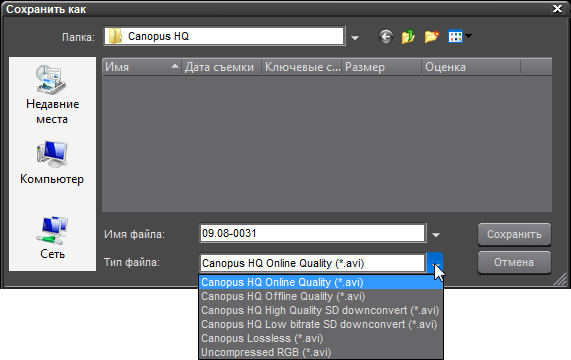The width and height of the screenshot is (571, 360).
Task: Click the Отмена button
Action: (514, 262)
